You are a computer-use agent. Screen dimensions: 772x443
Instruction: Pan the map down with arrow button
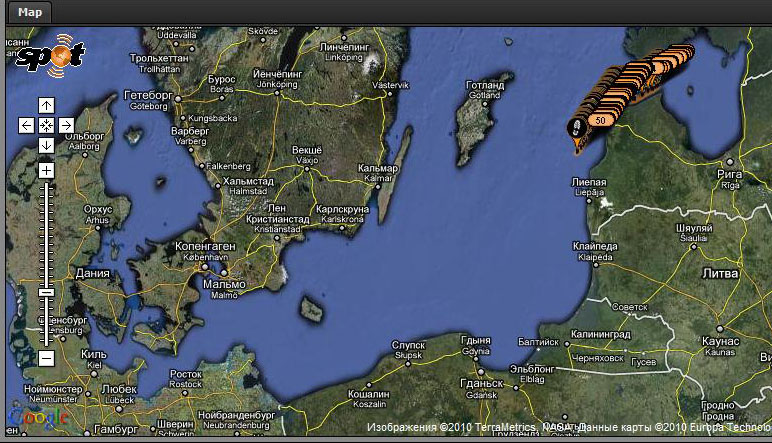coord(46,145)
